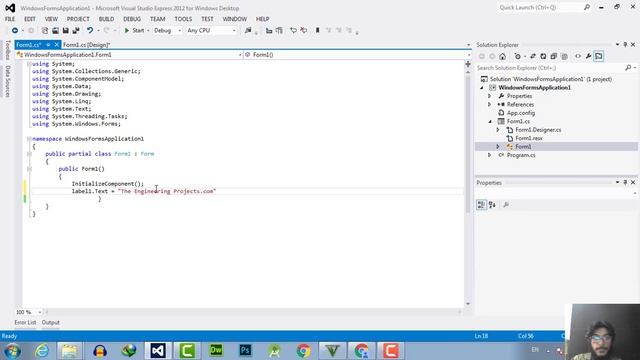This screenshot has height=360, width=640.
Task: Open the DEBUG menu
Action: 132,19
